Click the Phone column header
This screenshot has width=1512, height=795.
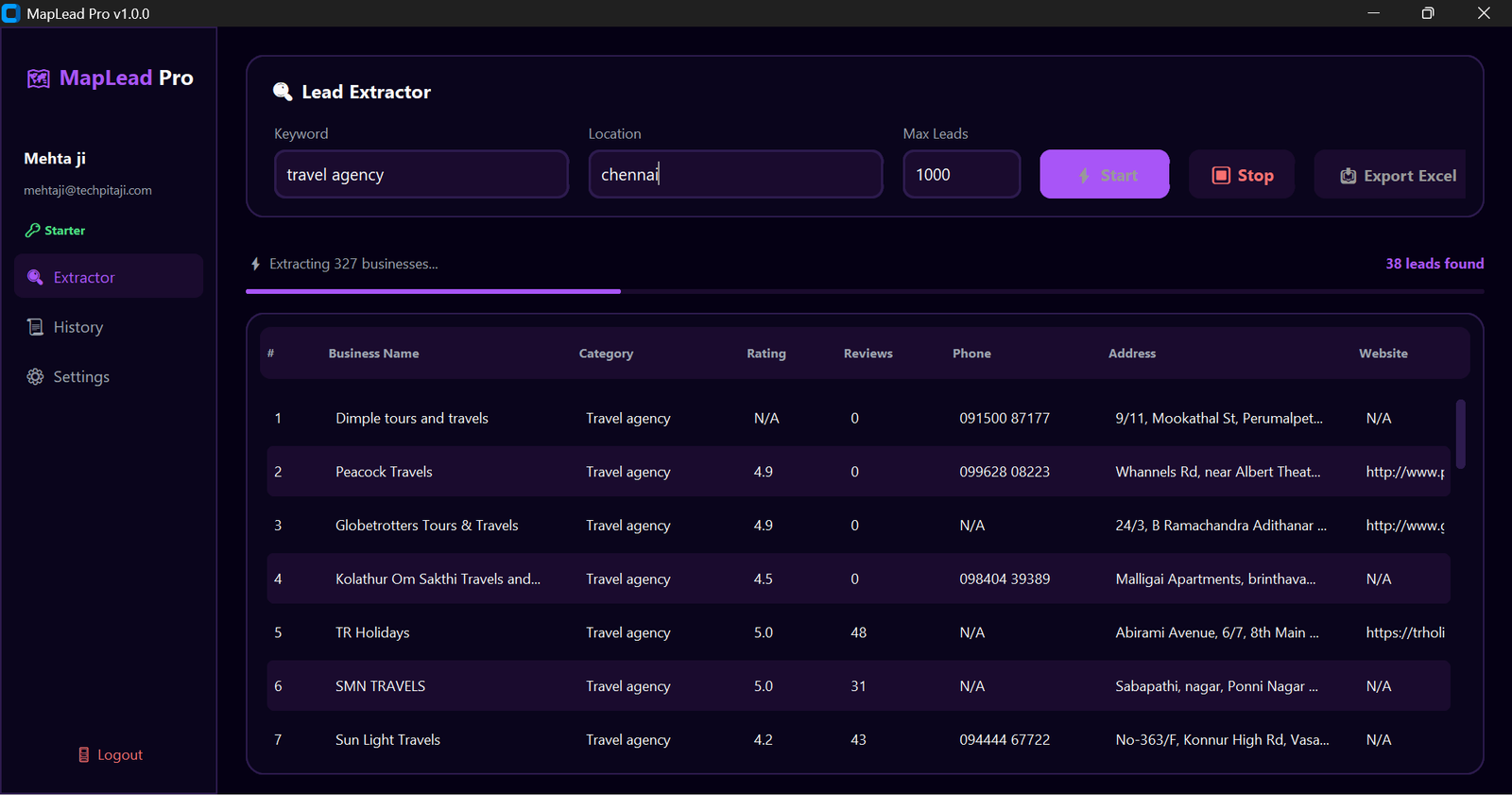pyautogui.click(x=971, y=354)
